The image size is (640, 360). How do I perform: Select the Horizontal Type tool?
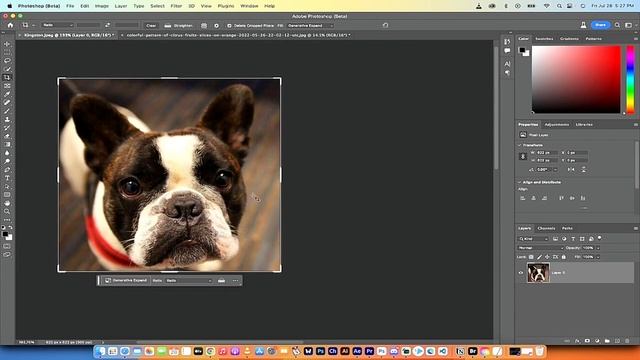pos(7,178)
